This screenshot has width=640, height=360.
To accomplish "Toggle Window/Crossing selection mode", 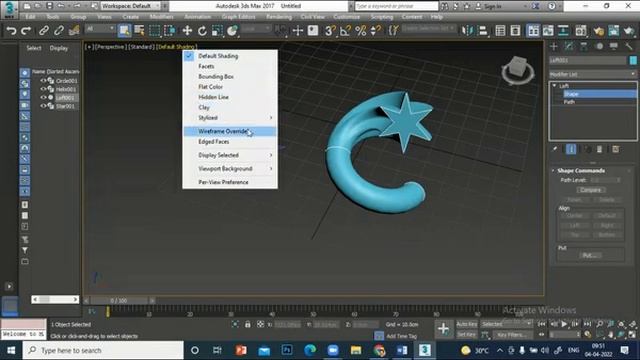I will (169, 31).
